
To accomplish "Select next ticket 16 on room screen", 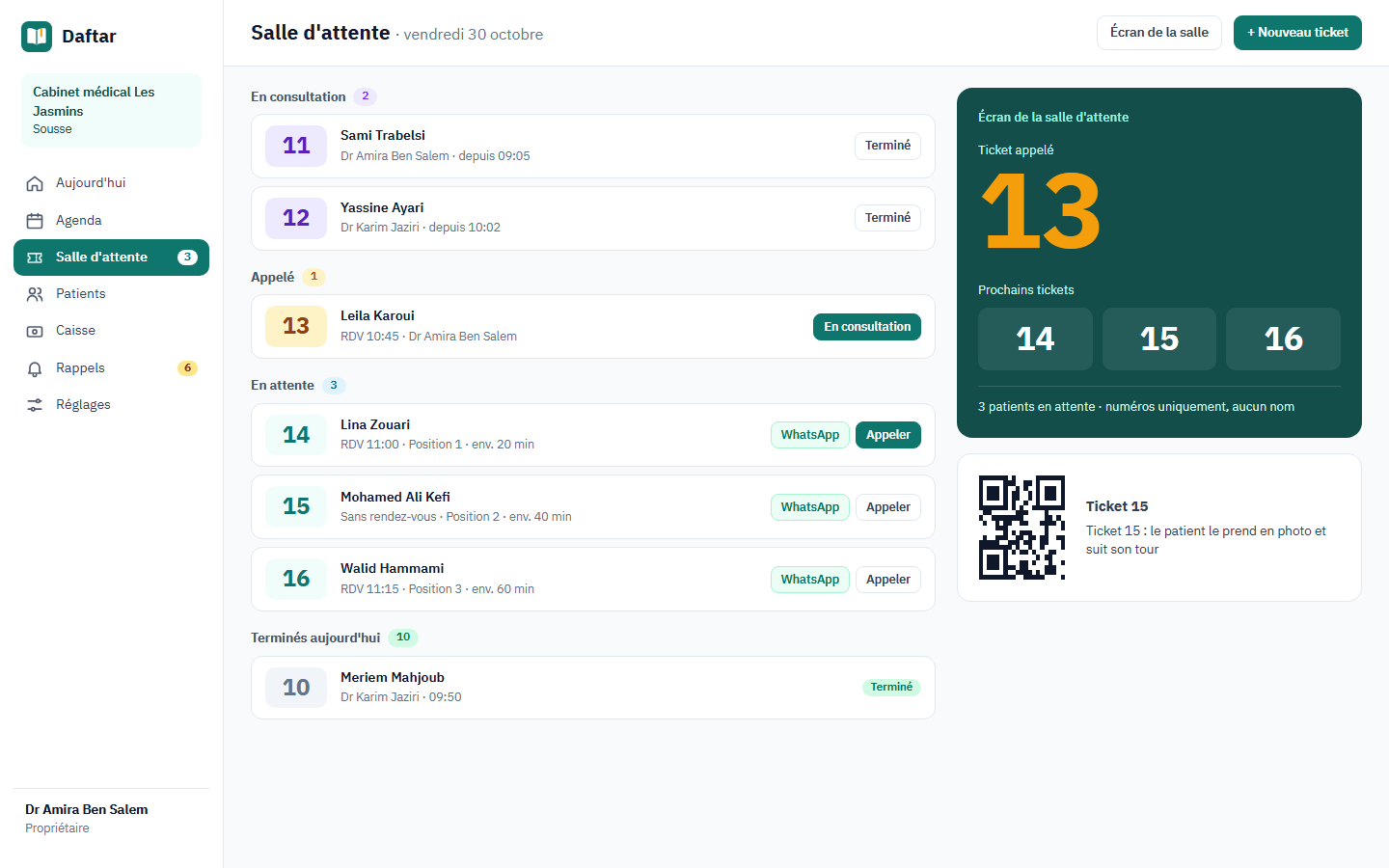I will point(1283,339).
